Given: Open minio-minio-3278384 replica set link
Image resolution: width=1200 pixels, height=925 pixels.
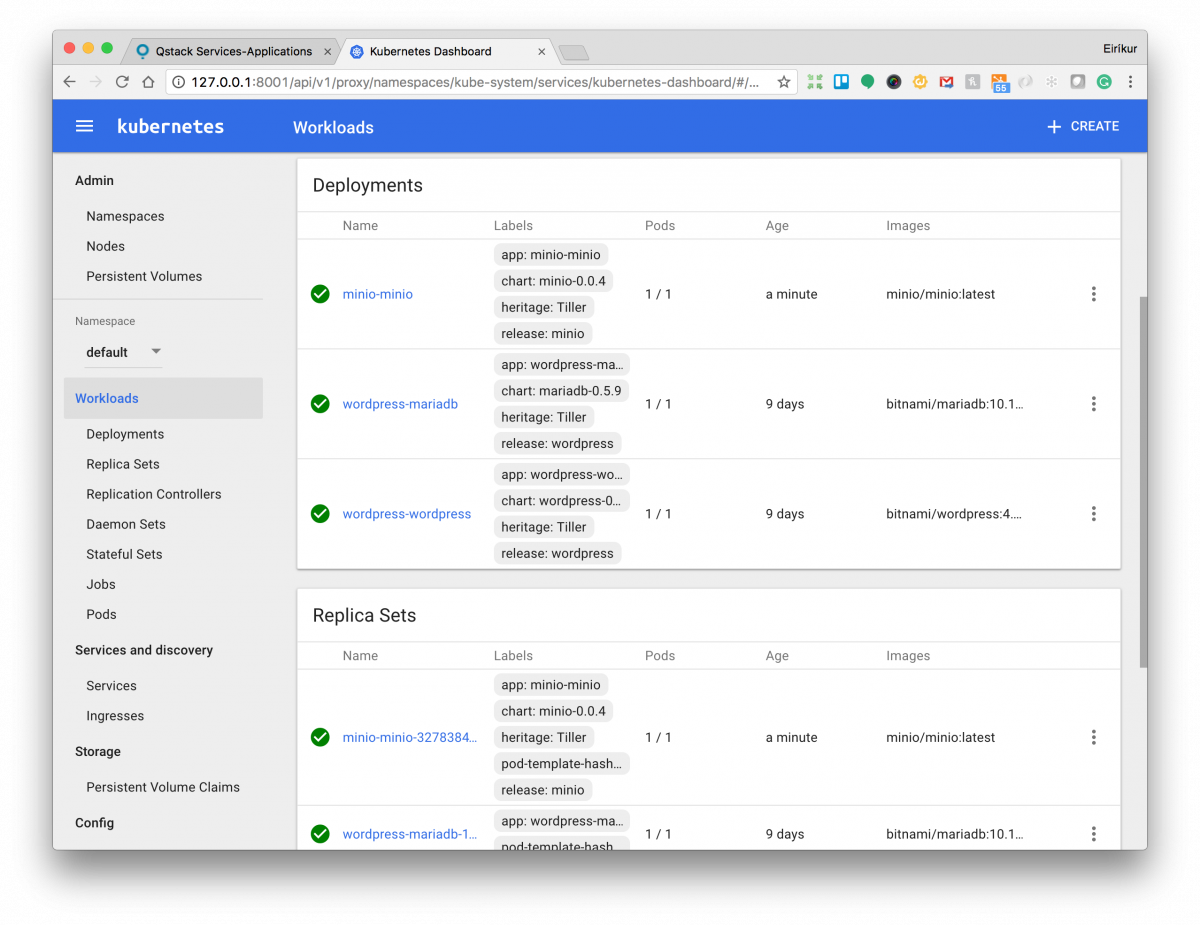Looking at the screenshot, I should [410, 737].
